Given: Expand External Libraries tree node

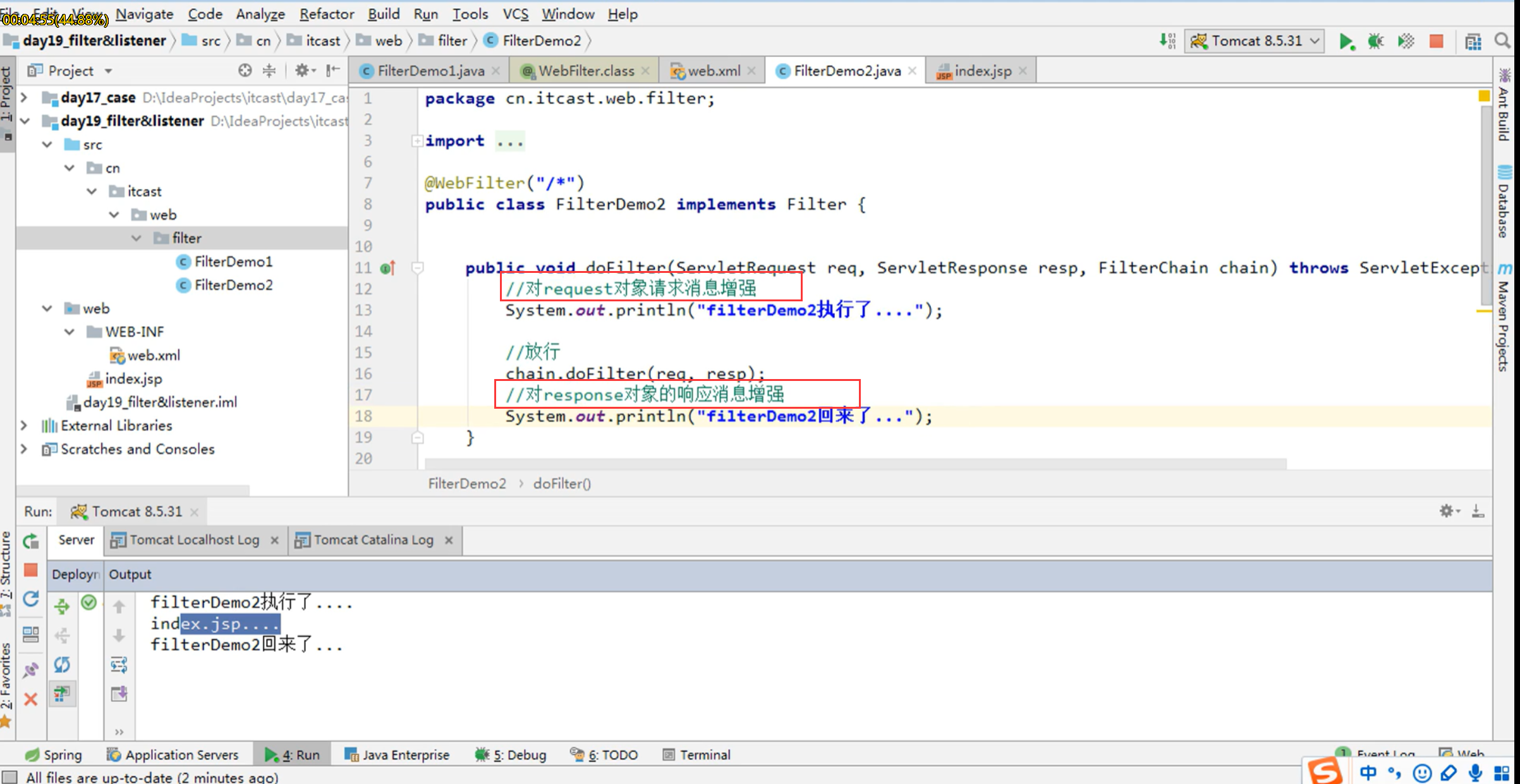Looking at the screenshot, I should coord(24,426).
